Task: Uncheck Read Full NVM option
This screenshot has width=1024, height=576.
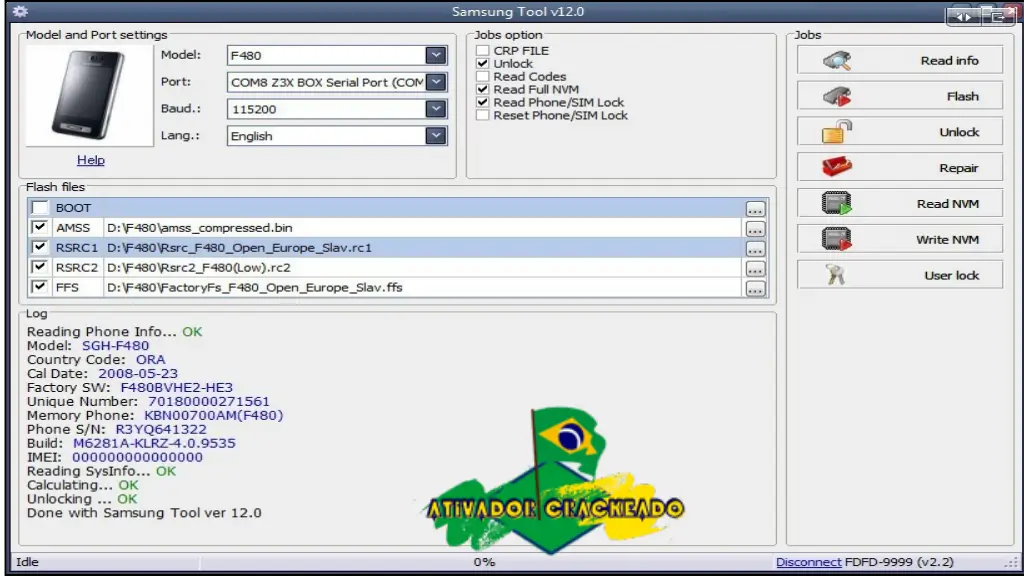Action: point(483,89)
